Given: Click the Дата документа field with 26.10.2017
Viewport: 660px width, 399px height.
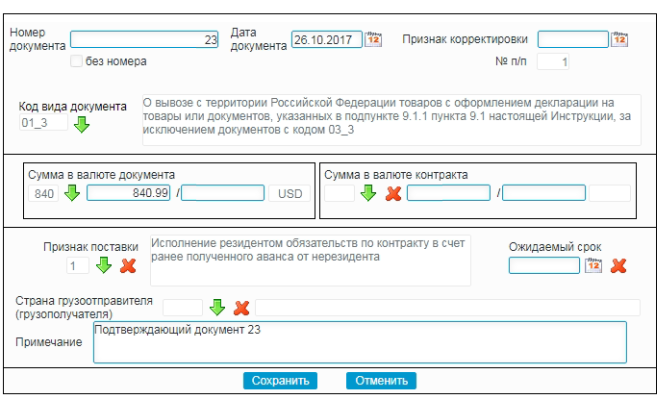Looking at the screenshot, I should (327, 40).
